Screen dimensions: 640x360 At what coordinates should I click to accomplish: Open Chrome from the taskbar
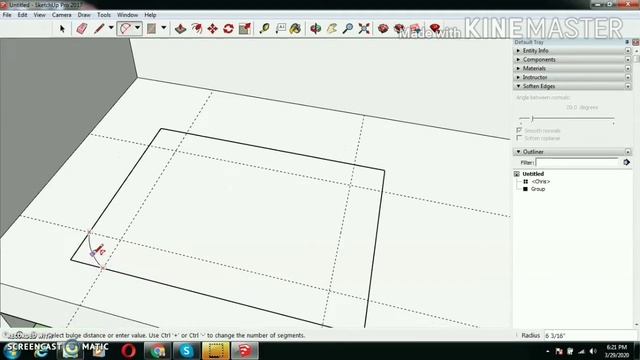tap(158, 351)
